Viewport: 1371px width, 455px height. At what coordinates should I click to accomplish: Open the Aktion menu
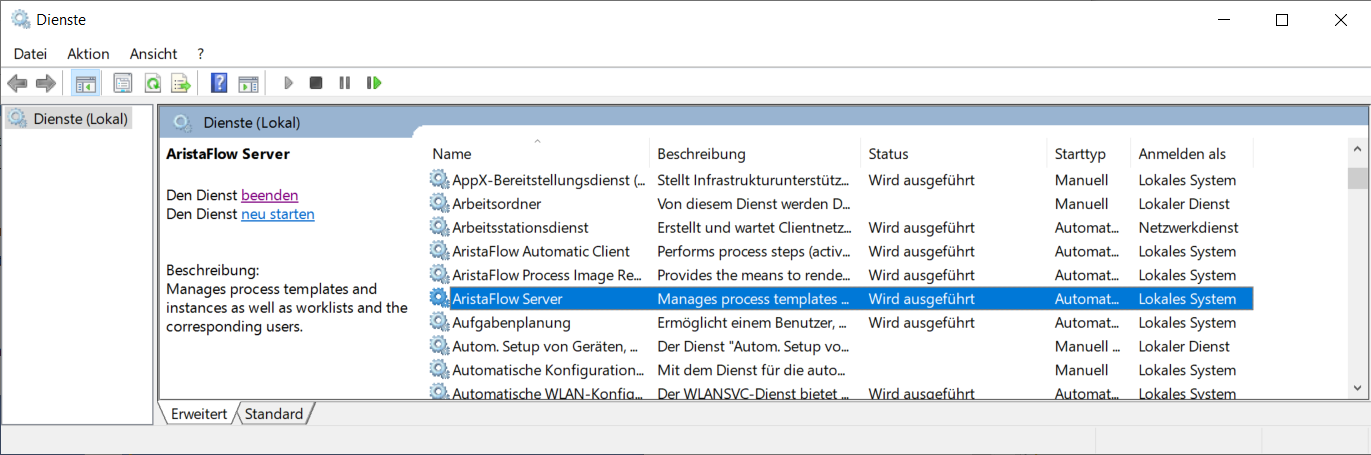pyautogui.click(x=88, y=54)
